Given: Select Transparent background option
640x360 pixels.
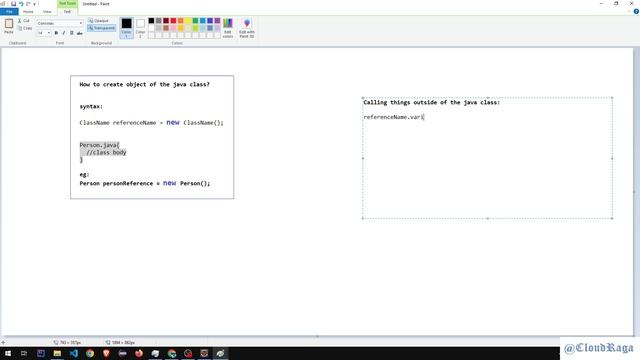Looking at the screenshot, I should [102, 28].
